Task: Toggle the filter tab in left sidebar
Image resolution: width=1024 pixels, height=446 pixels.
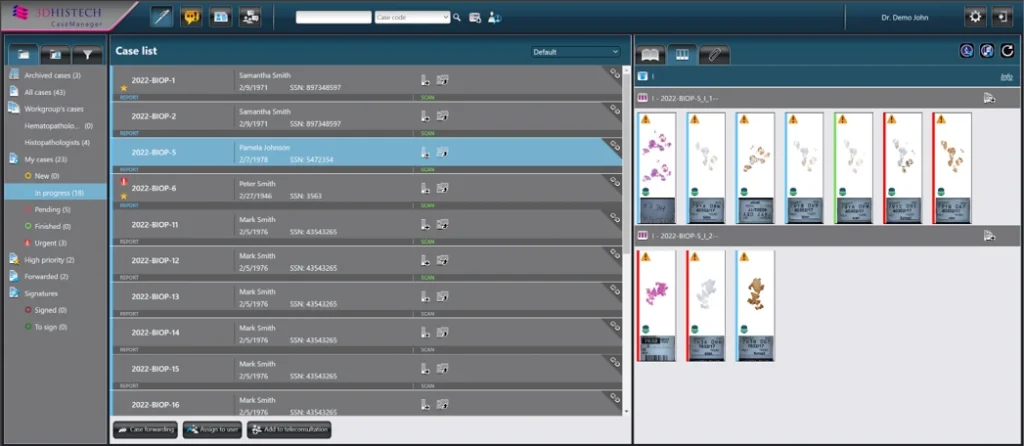Action: 88,54
